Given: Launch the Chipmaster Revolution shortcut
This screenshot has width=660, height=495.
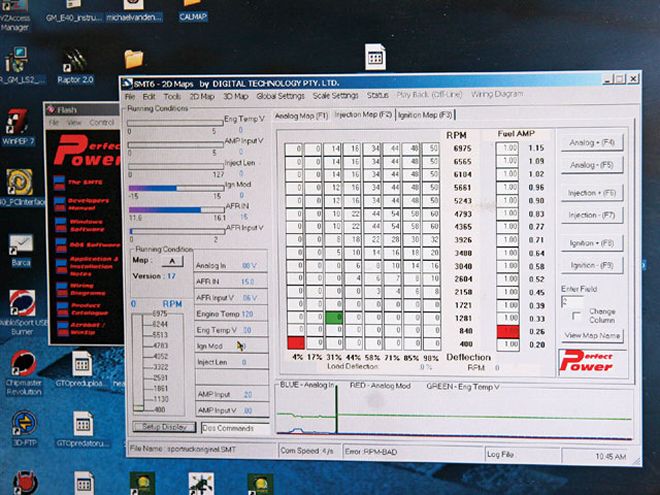Looking at the screenshot, I should pyautogui.click(x=24, y=373).
